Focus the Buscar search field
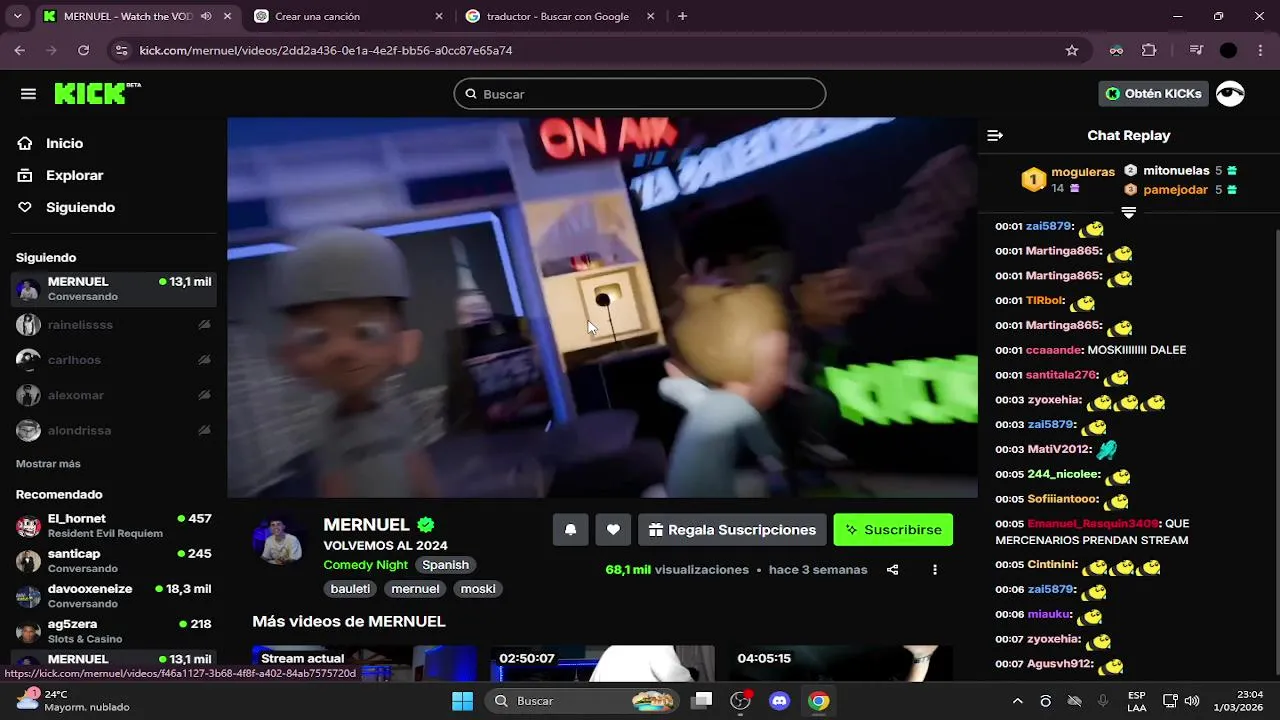Viewport: 1280px width, 720px height. click(x=640, y=94)
